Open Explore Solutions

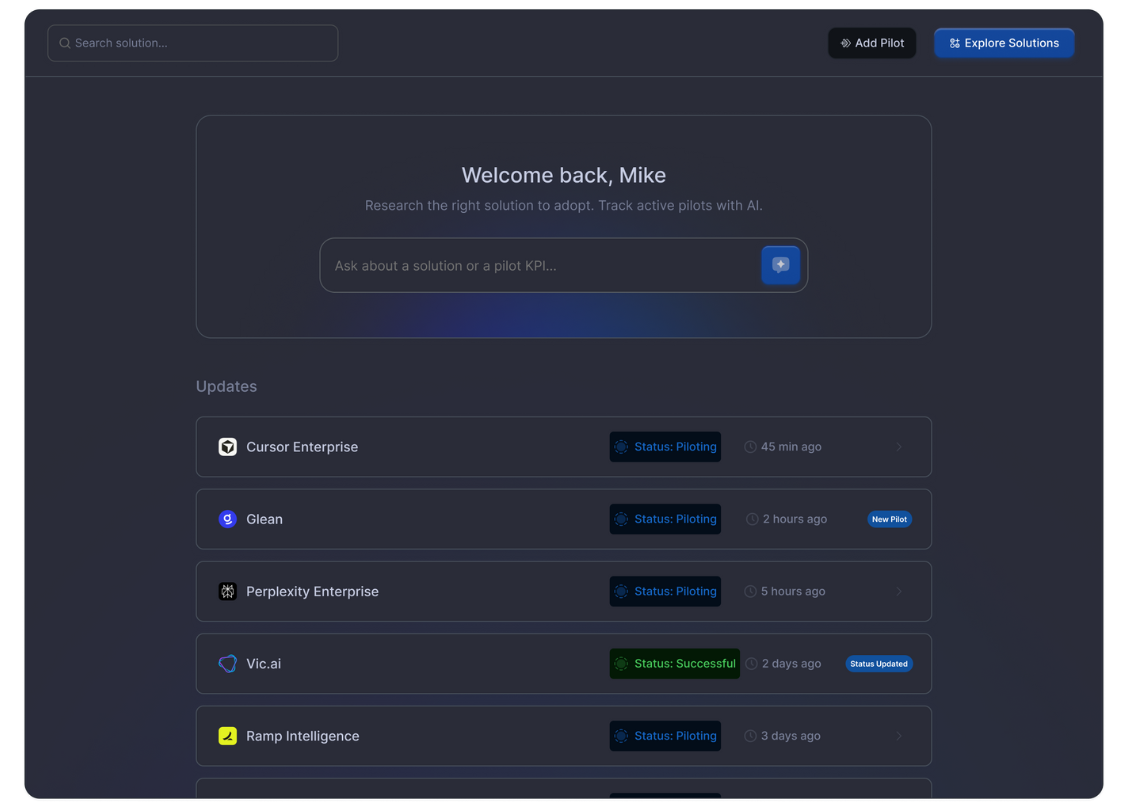(x=1004, y=43)
